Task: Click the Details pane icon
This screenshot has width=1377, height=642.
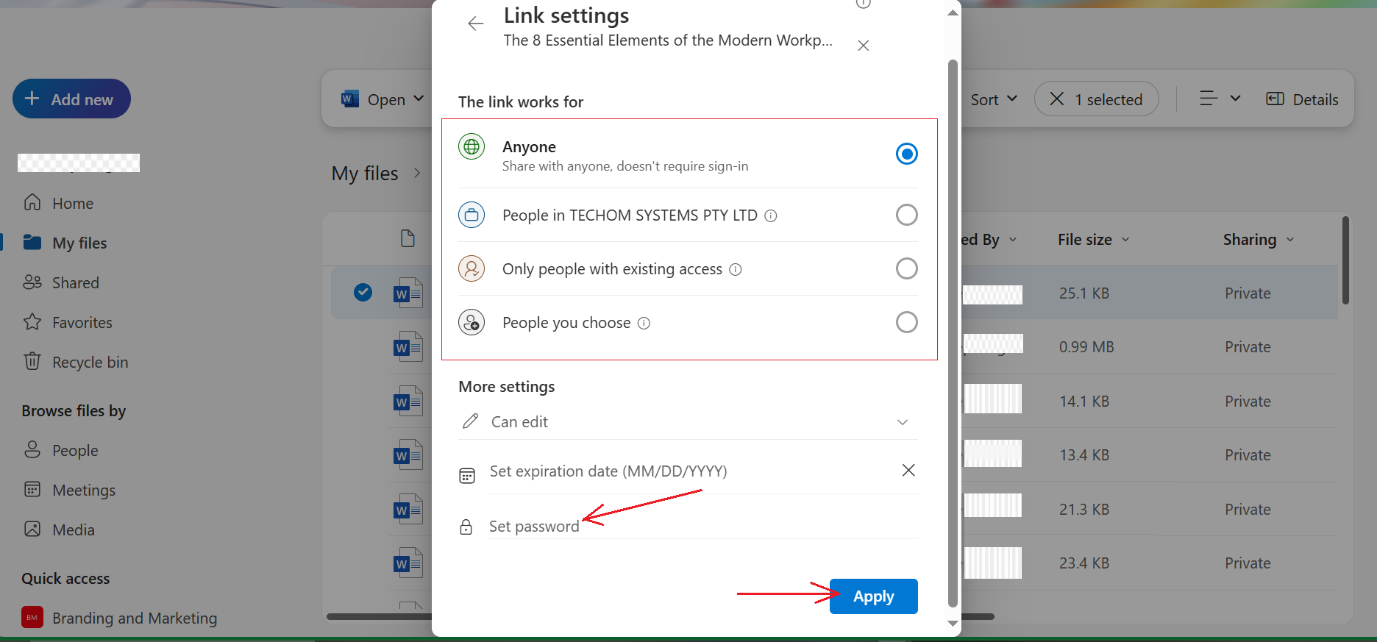Action: (1302, 98)
